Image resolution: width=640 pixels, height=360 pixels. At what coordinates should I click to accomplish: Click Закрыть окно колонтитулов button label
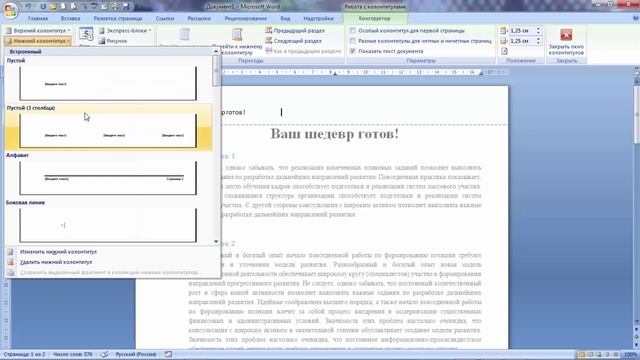point(566,49)
